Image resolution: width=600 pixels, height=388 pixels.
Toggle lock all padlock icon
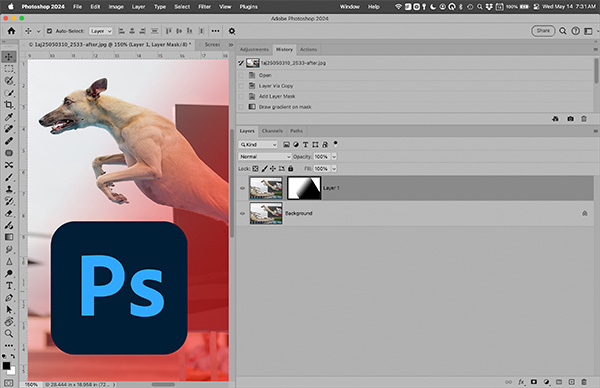coord(291,168)
